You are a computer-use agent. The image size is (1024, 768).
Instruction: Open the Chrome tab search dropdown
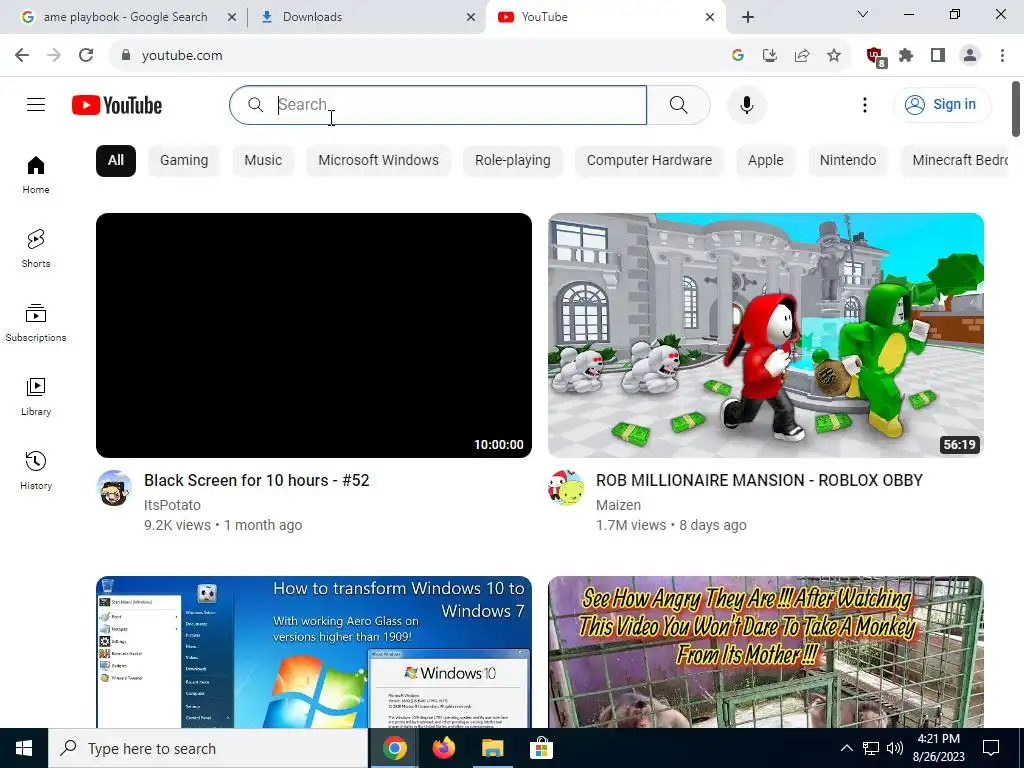pyautogui.click(x=863, y=14)
